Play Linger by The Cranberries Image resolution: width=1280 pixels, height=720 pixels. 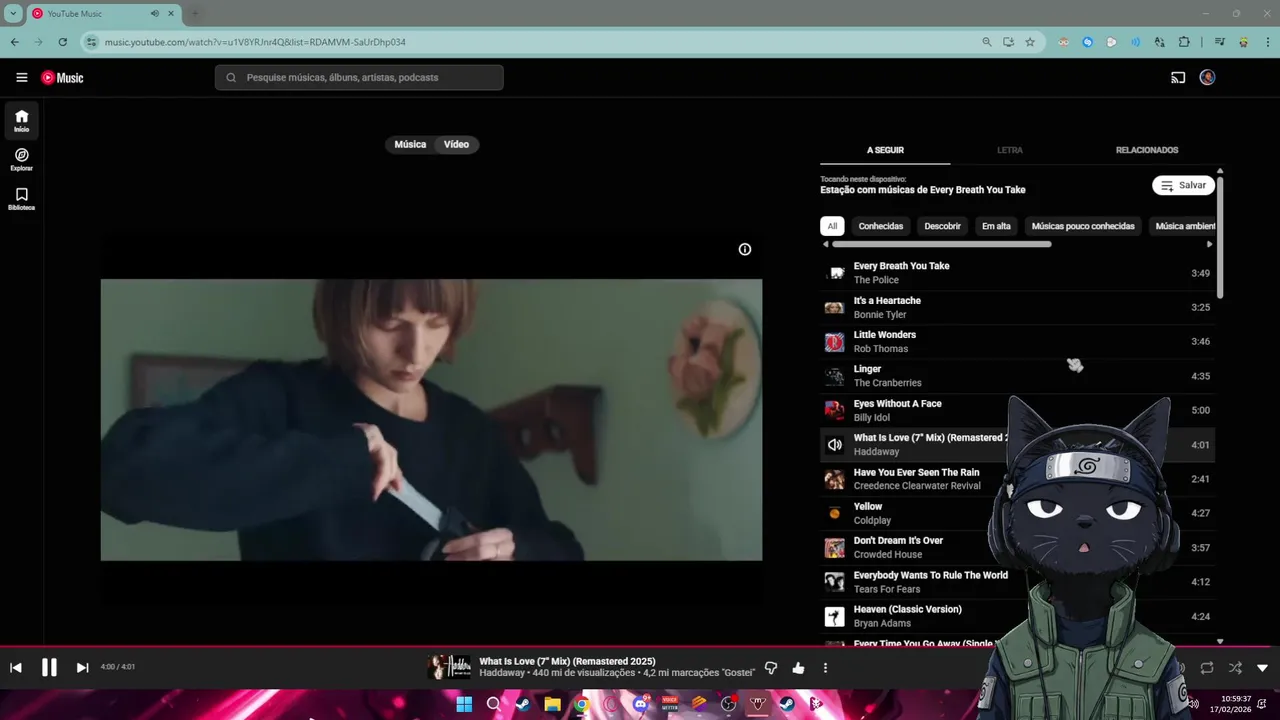[x=1017, y=376]
